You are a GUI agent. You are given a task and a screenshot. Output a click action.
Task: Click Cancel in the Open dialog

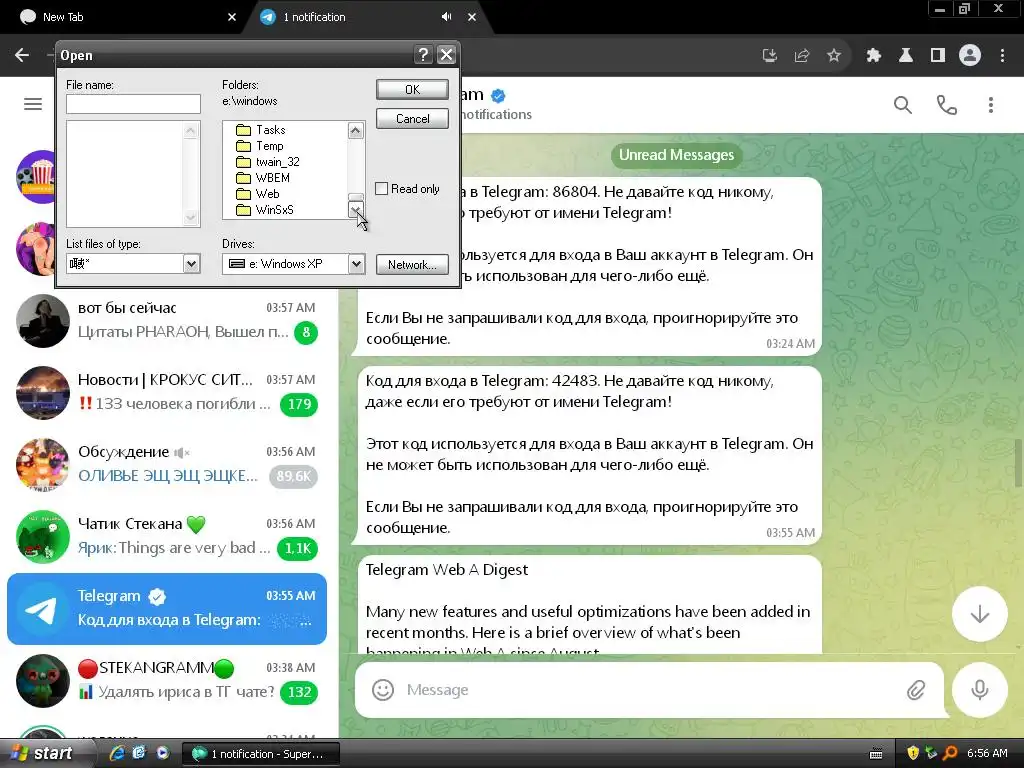tap(412, 118)
